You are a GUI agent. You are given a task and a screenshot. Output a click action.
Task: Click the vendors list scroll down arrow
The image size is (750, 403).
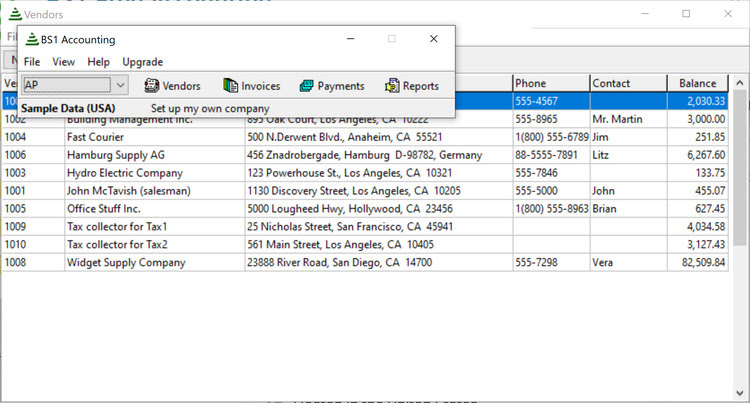[x=740, y=393]
